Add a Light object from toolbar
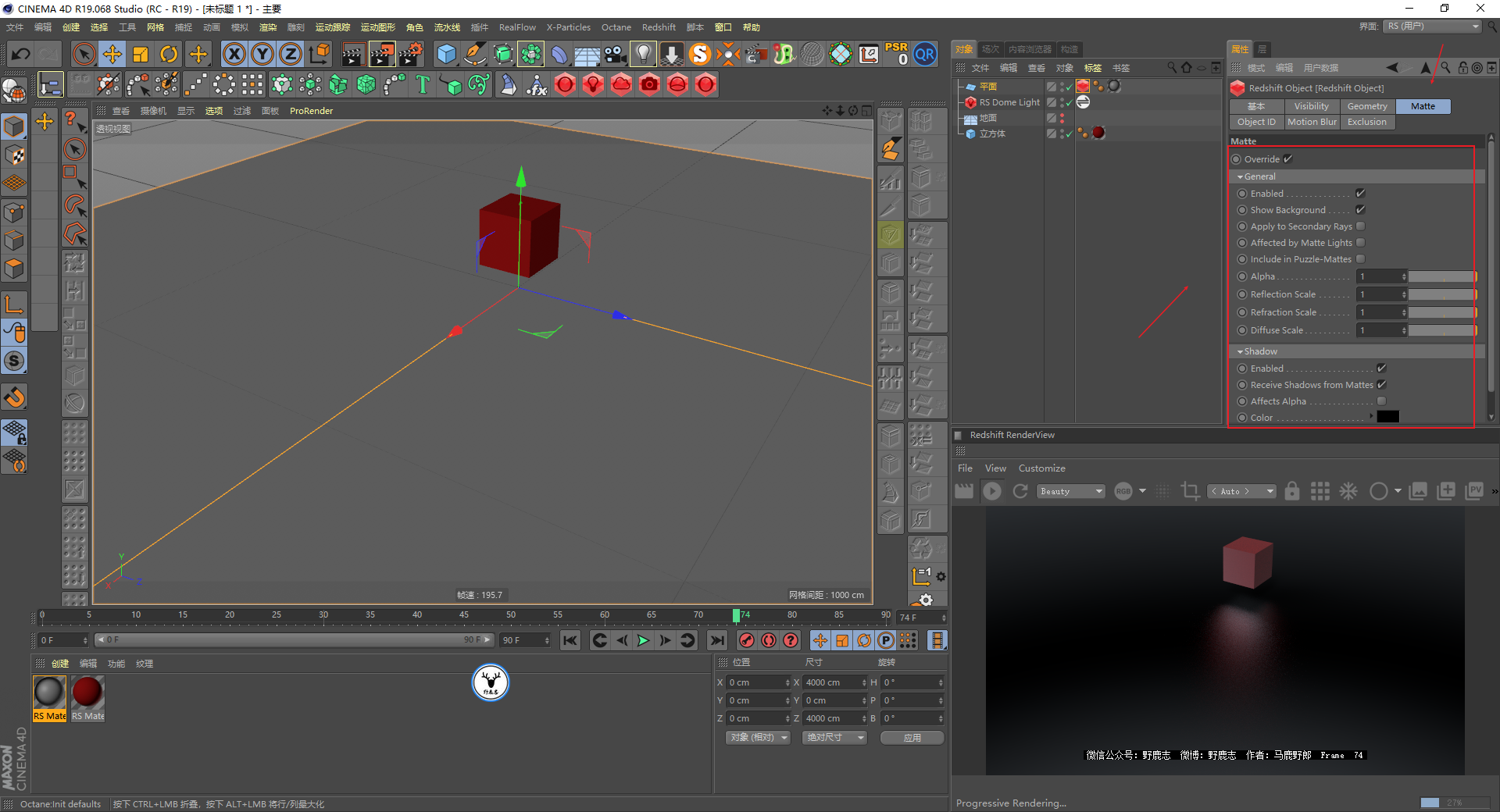This screenshot has width=1500, height=812. point(643,54)
